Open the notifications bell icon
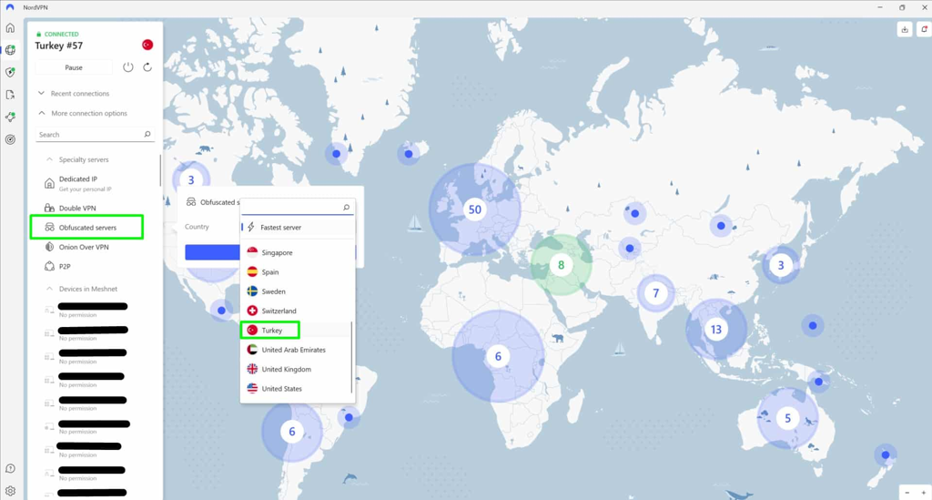This screenshot has width=932, height=500. click(x=922, y=30)
